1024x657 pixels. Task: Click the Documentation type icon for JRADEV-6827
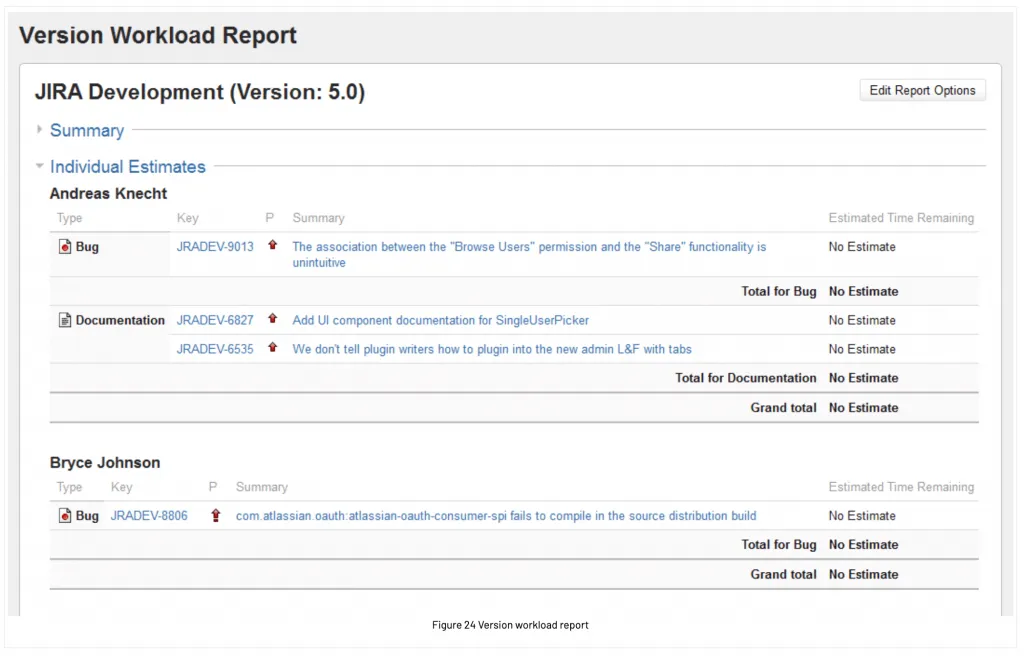[x=65, y=320]
